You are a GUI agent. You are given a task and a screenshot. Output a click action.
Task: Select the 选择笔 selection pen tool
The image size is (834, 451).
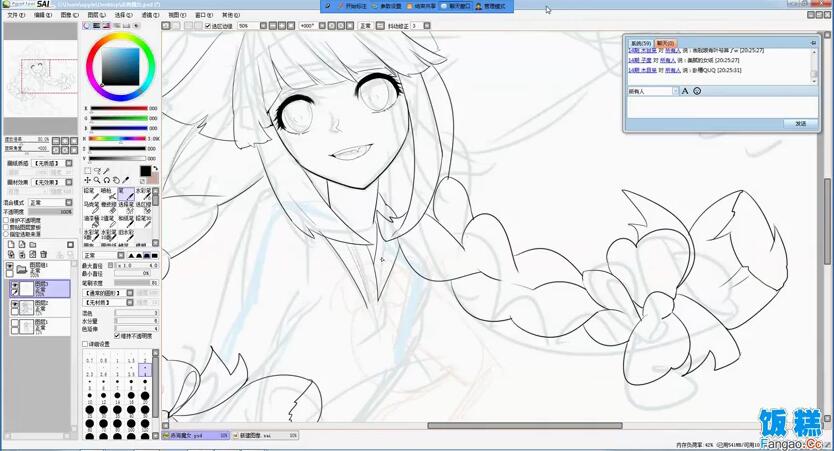(x=126, y=207)
